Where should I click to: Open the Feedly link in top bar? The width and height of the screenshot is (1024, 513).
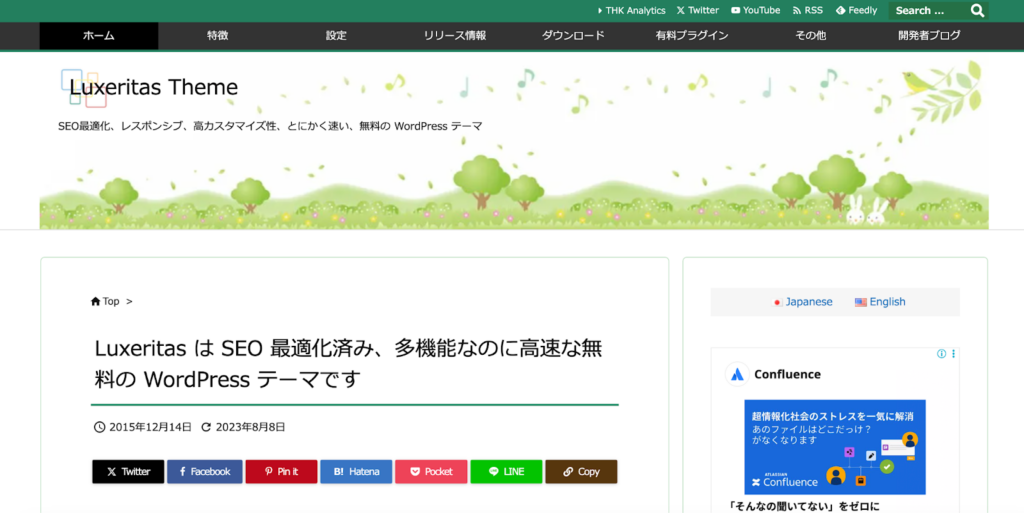pyautogui.click(x=856, y=10)
